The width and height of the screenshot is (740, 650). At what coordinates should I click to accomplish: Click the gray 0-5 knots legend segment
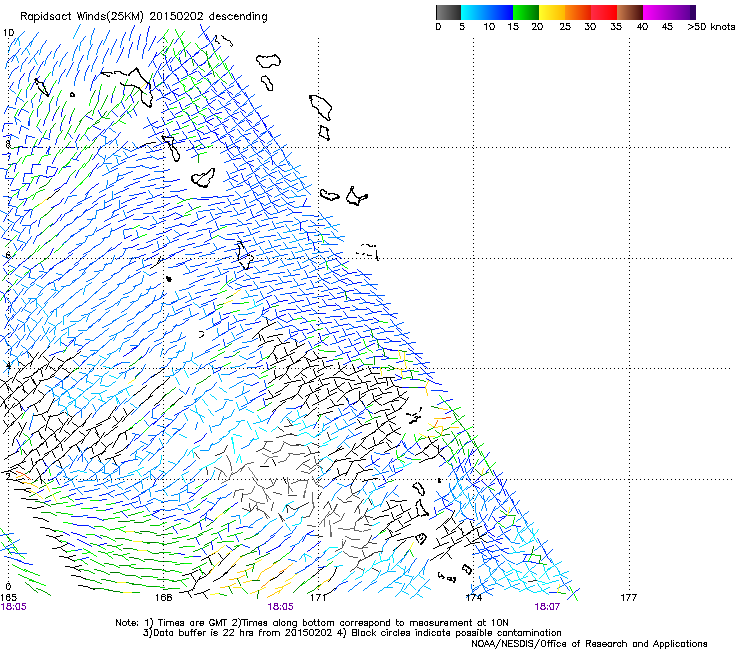pos(448,12)
